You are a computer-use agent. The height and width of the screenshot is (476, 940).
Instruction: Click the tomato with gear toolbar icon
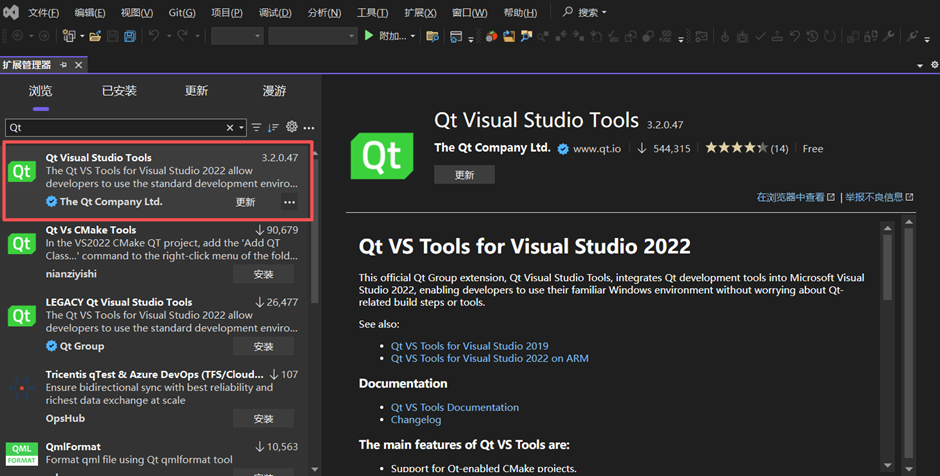(492, 37)
